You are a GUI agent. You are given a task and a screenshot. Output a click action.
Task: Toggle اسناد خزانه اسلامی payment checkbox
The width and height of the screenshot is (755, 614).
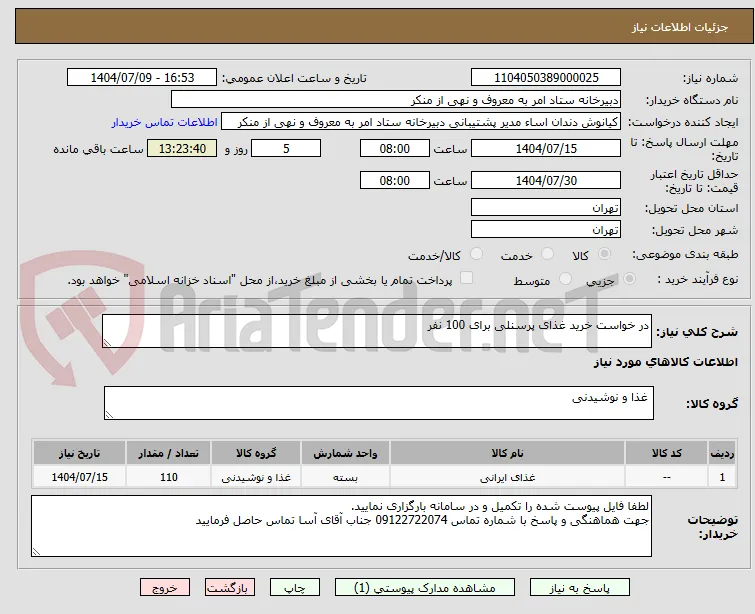(x=467, y=278)
